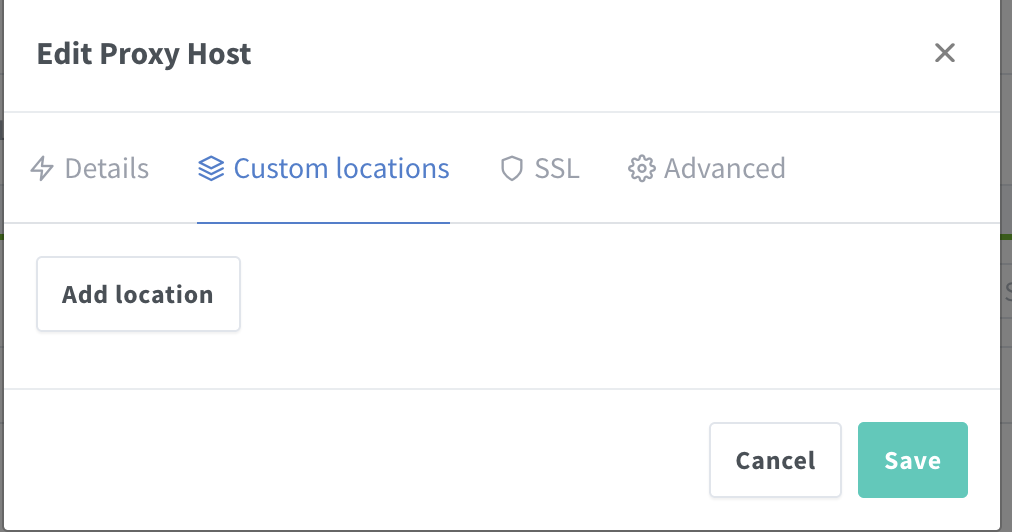
Task: Close the Edit Proxy Host dialog
Action: (x=945, y=53)
